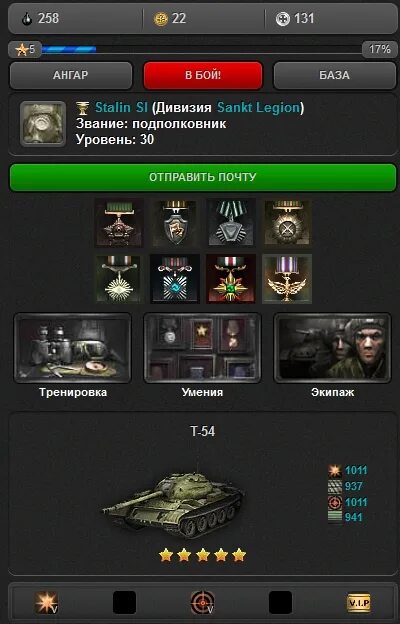Open Умения skills section
This screenshot has height=624, width=400.
(x=203, y=348)
